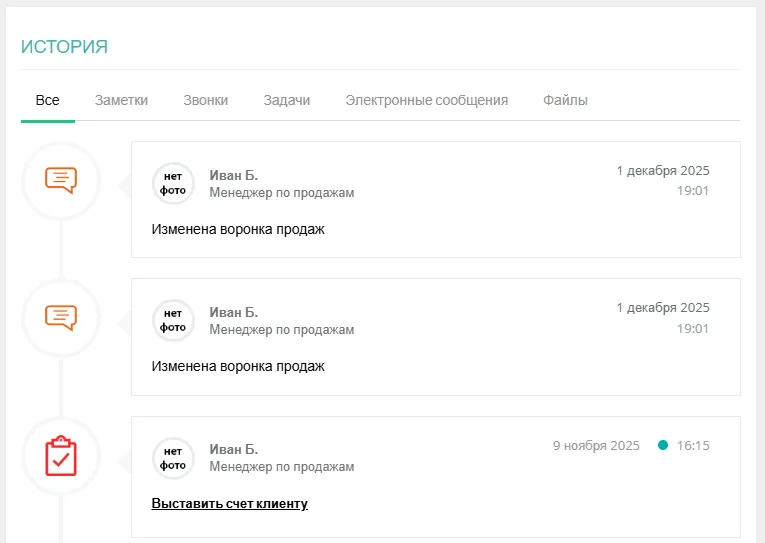
Task: Switch to the Звонки tab
Action: [205, 100]
